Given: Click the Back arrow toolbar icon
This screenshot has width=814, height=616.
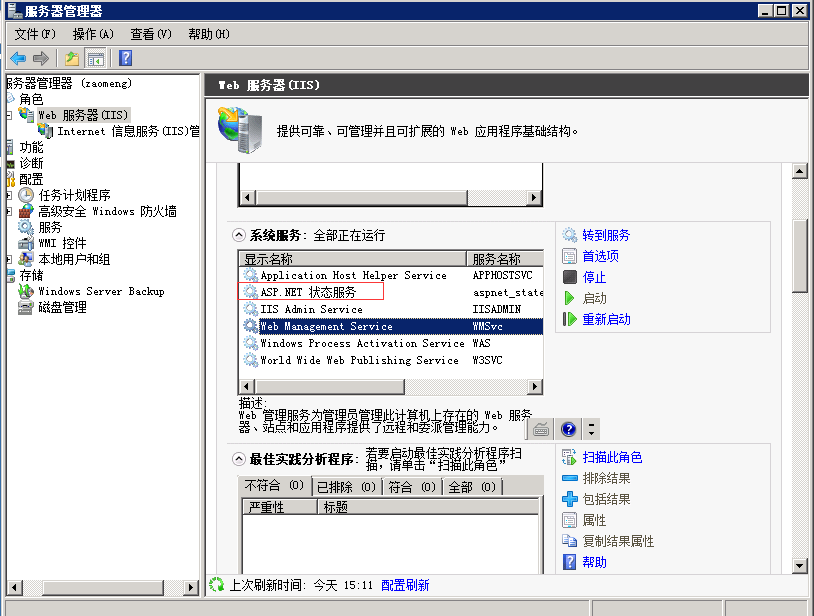Looking at the screenshot, I should tap(18, 58).
